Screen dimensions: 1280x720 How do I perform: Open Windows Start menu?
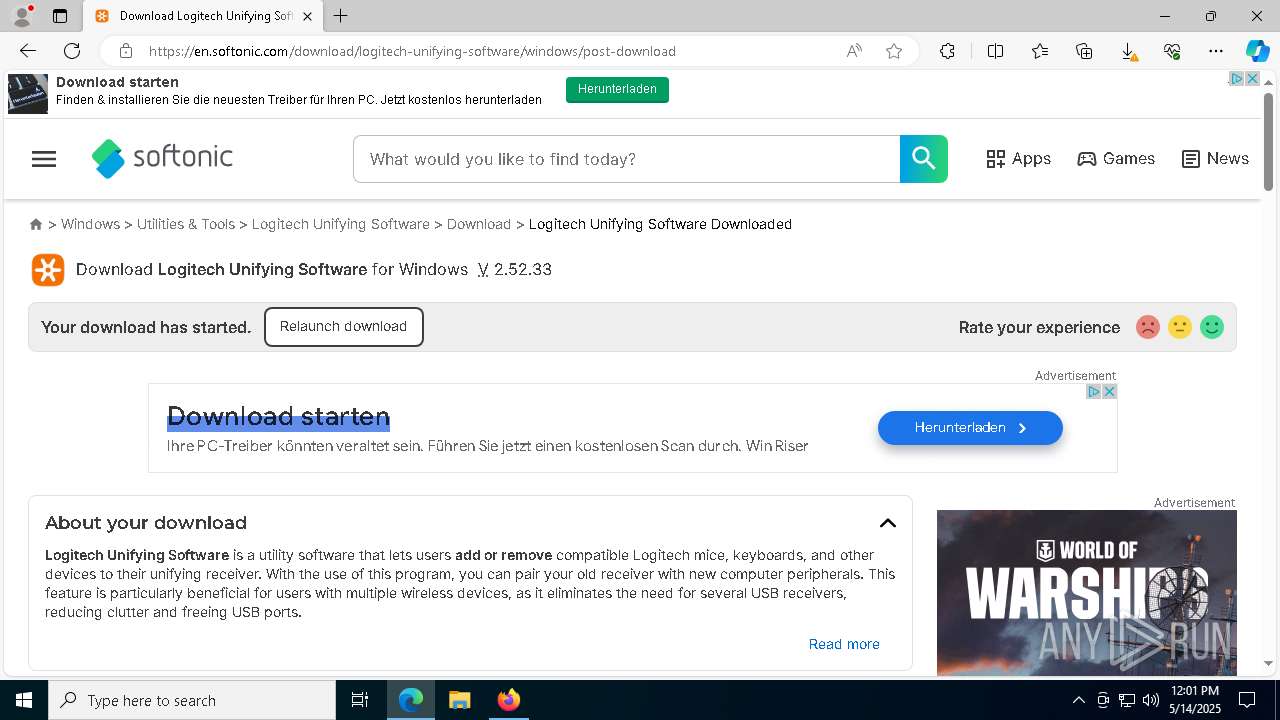24,700
